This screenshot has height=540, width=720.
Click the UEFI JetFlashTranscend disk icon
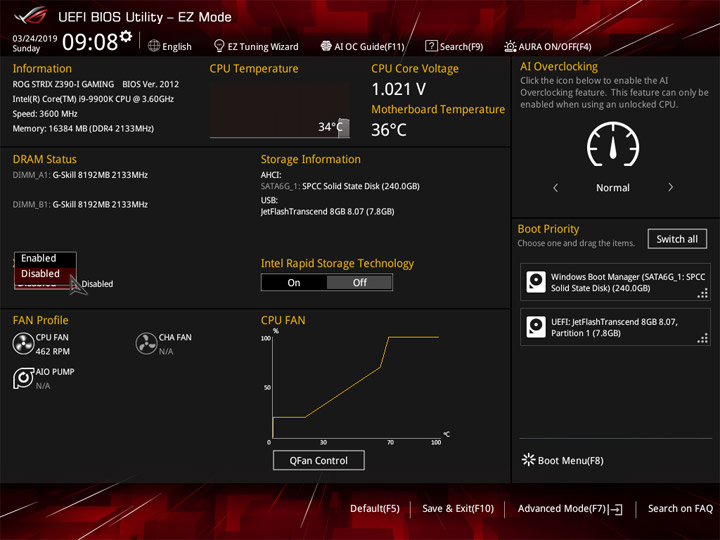[536, 327]
